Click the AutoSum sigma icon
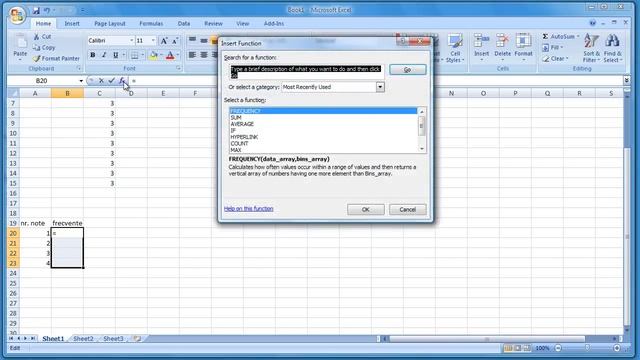Screen dimensions: 640x360 coord(545,36)
